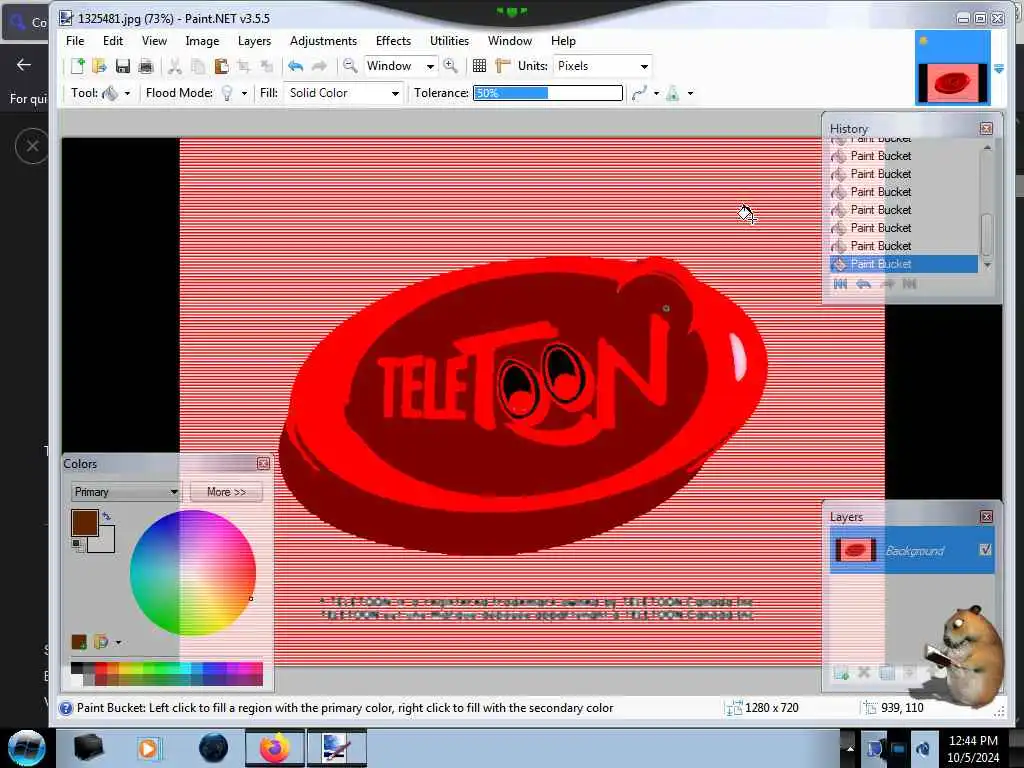The width and height of the screenshot is (1024, 768).
Task: Close the History panel
Action: point(986,129)
